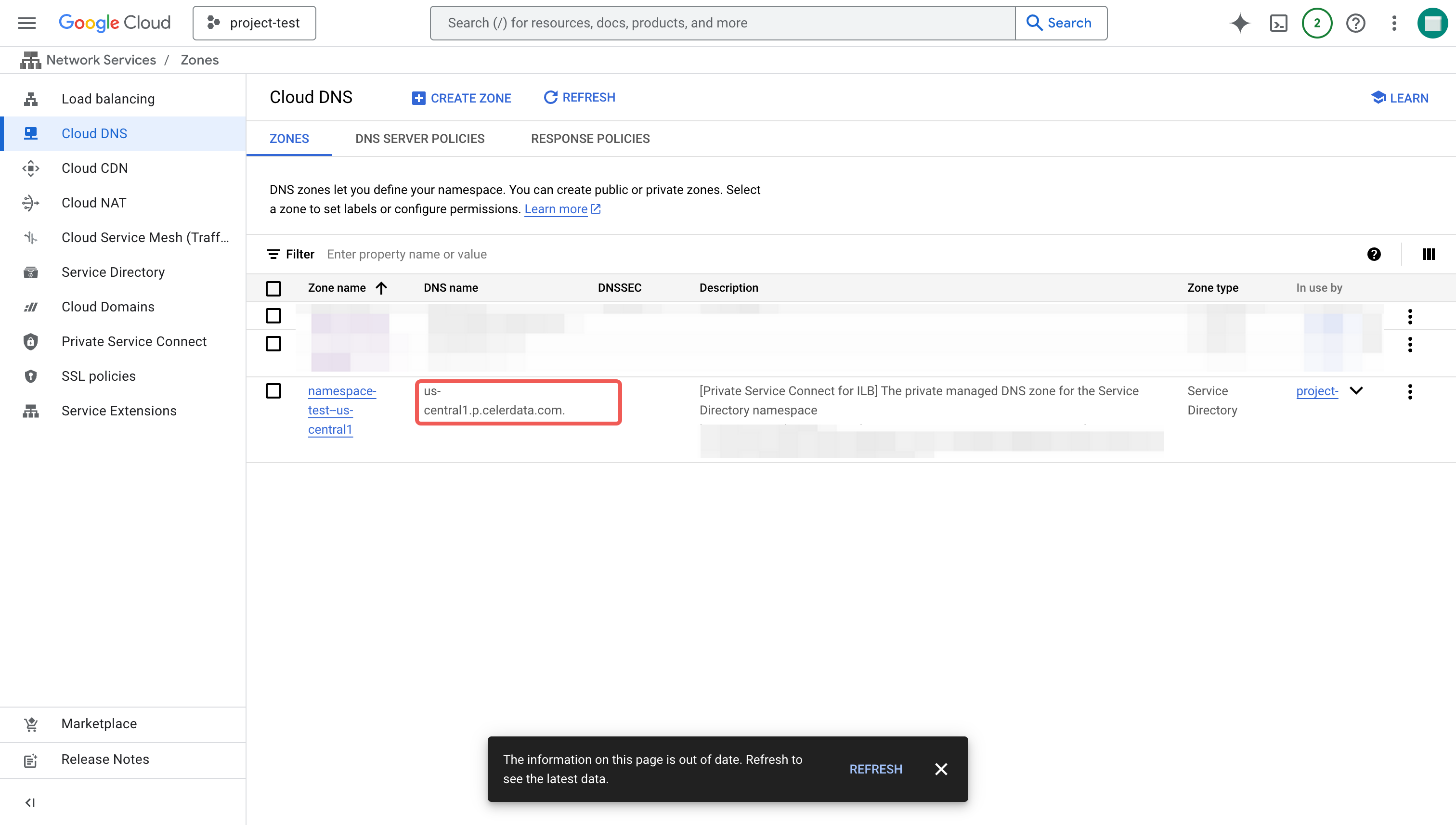
Task: Click the filter help question mark icon
Action: click(x=1373, y=255)
